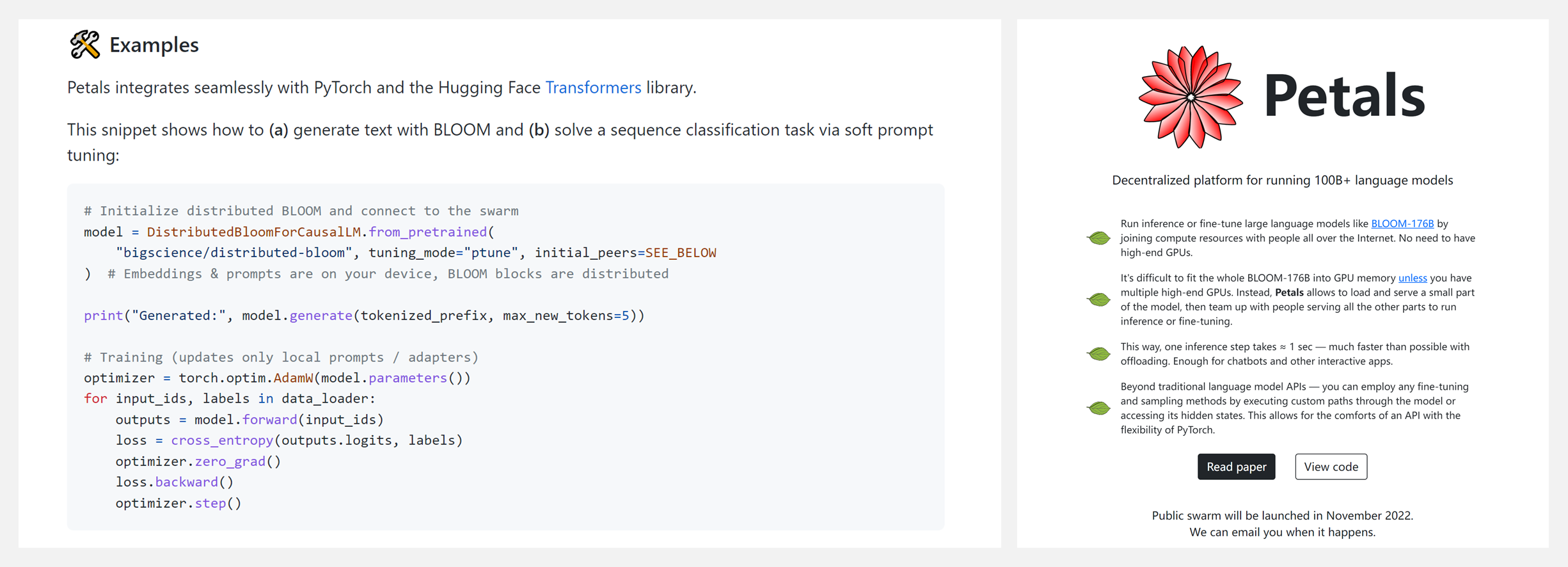Click the Petals red flower logo
Screen dimensions: 1568x567
click(1191, 97)
